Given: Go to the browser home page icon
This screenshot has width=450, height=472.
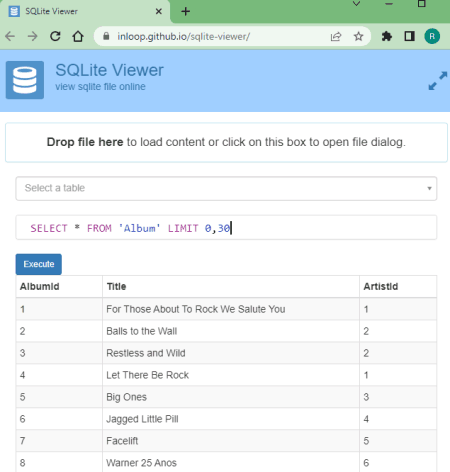Looking at the screenshot, I should [x=78, y=36].
